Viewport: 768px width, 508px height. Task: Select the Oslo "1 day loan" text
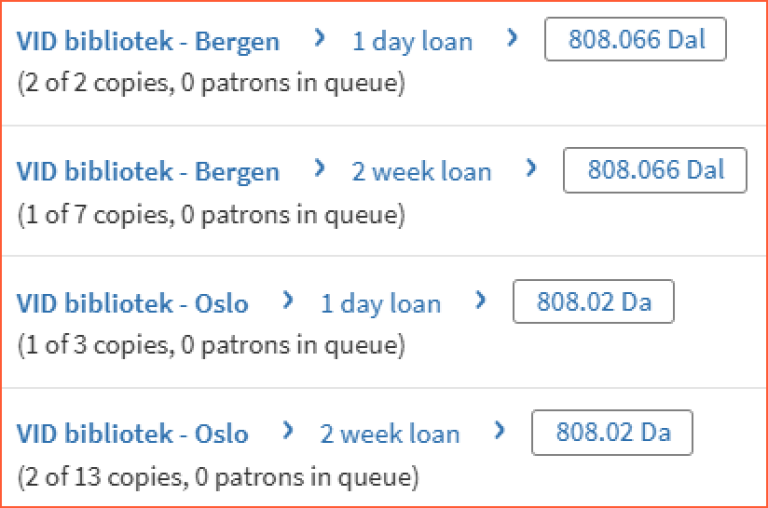[x=380, y=303]
